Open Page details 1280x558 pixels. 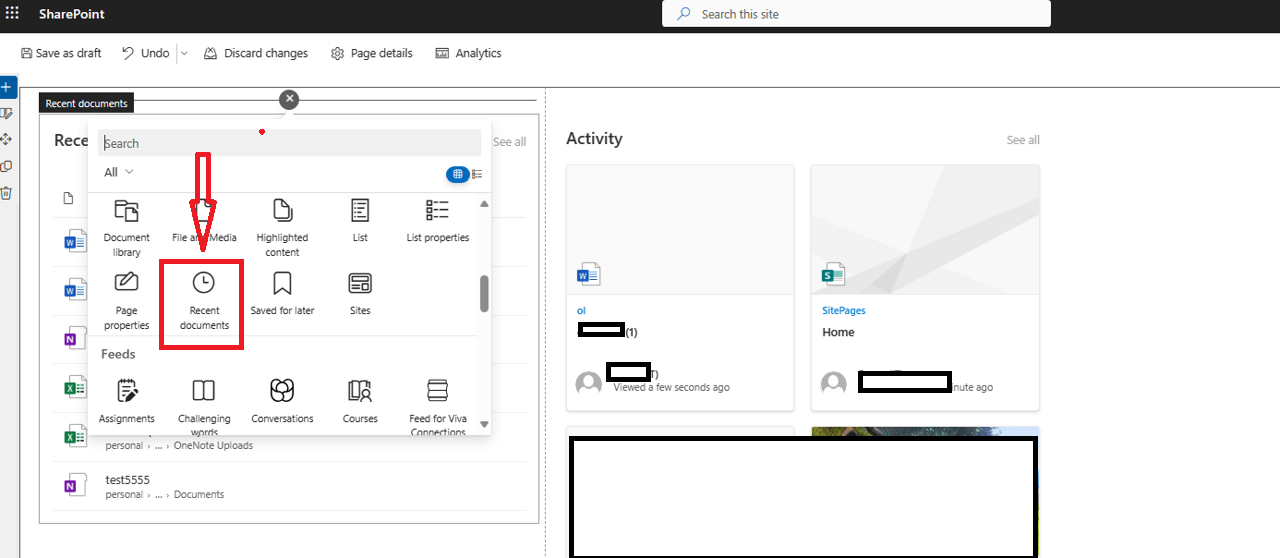pyautogui.click(x=372, y=53)
